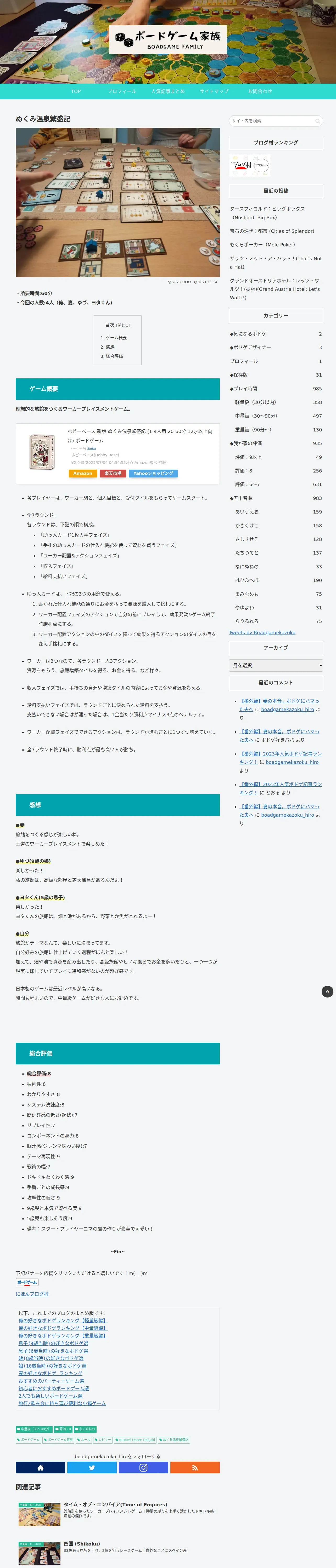This screenshot has height=1568, width=336.
Task: Click the search magnifier icon
Action: tap(317, 121)
